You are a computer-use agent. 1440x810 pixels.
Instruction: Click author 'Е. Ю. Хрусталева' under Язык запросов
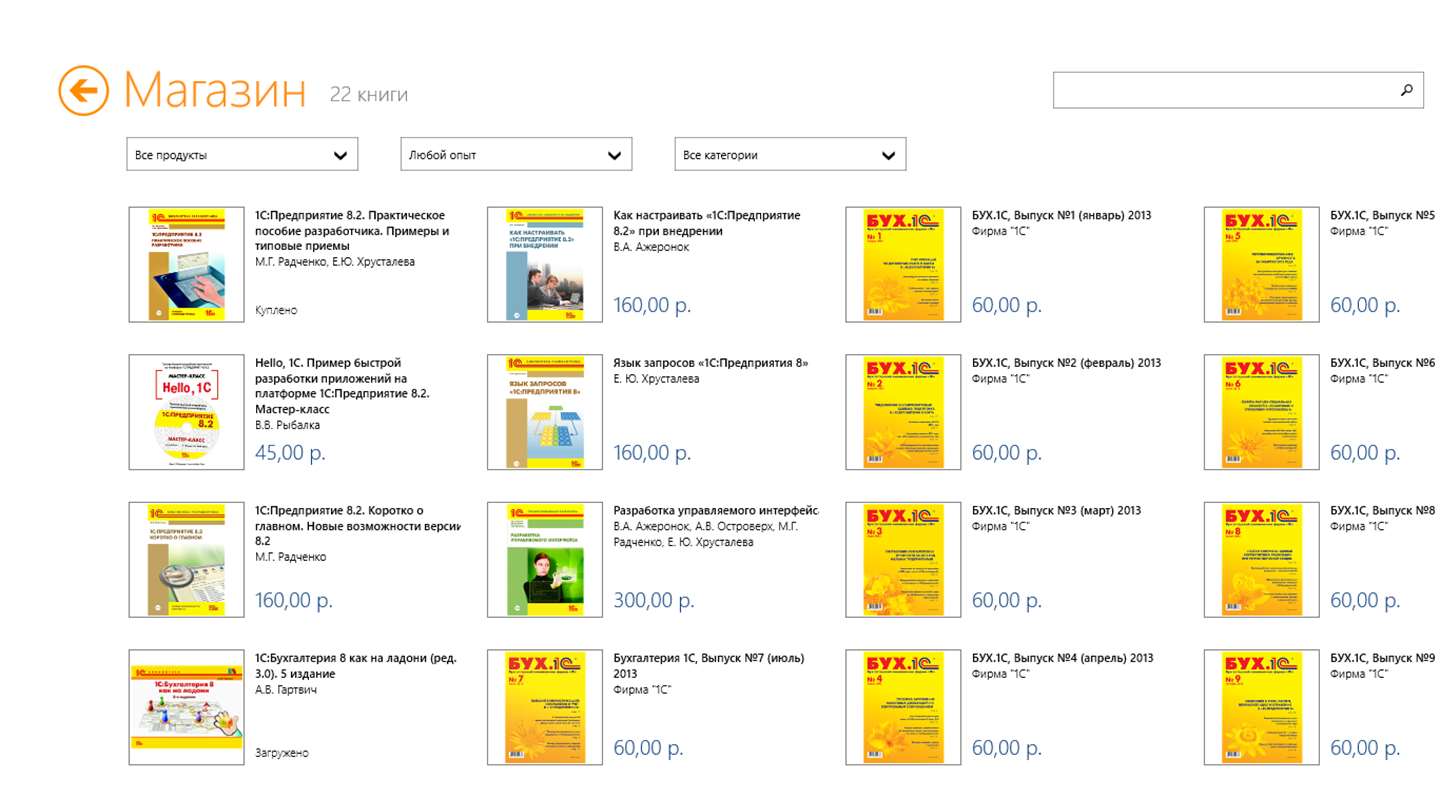tap(656, 379)
